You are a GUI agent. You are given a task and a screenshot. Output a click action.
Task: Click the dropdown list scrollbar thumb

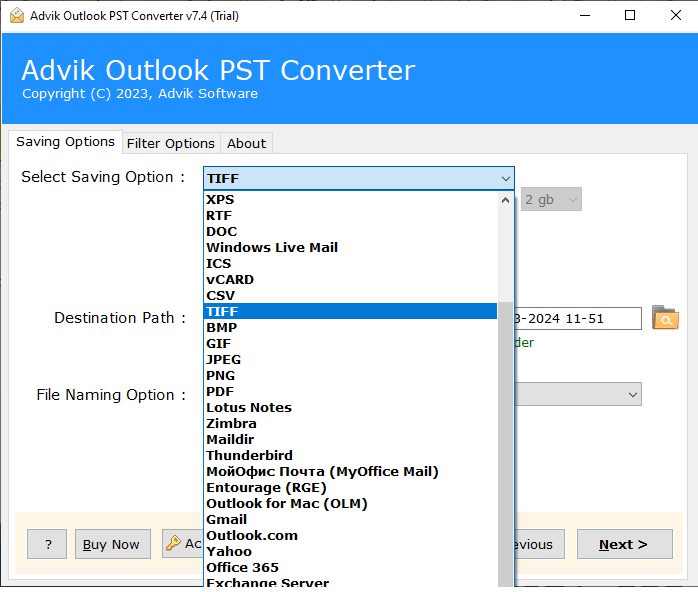click(x=505, y=444)
